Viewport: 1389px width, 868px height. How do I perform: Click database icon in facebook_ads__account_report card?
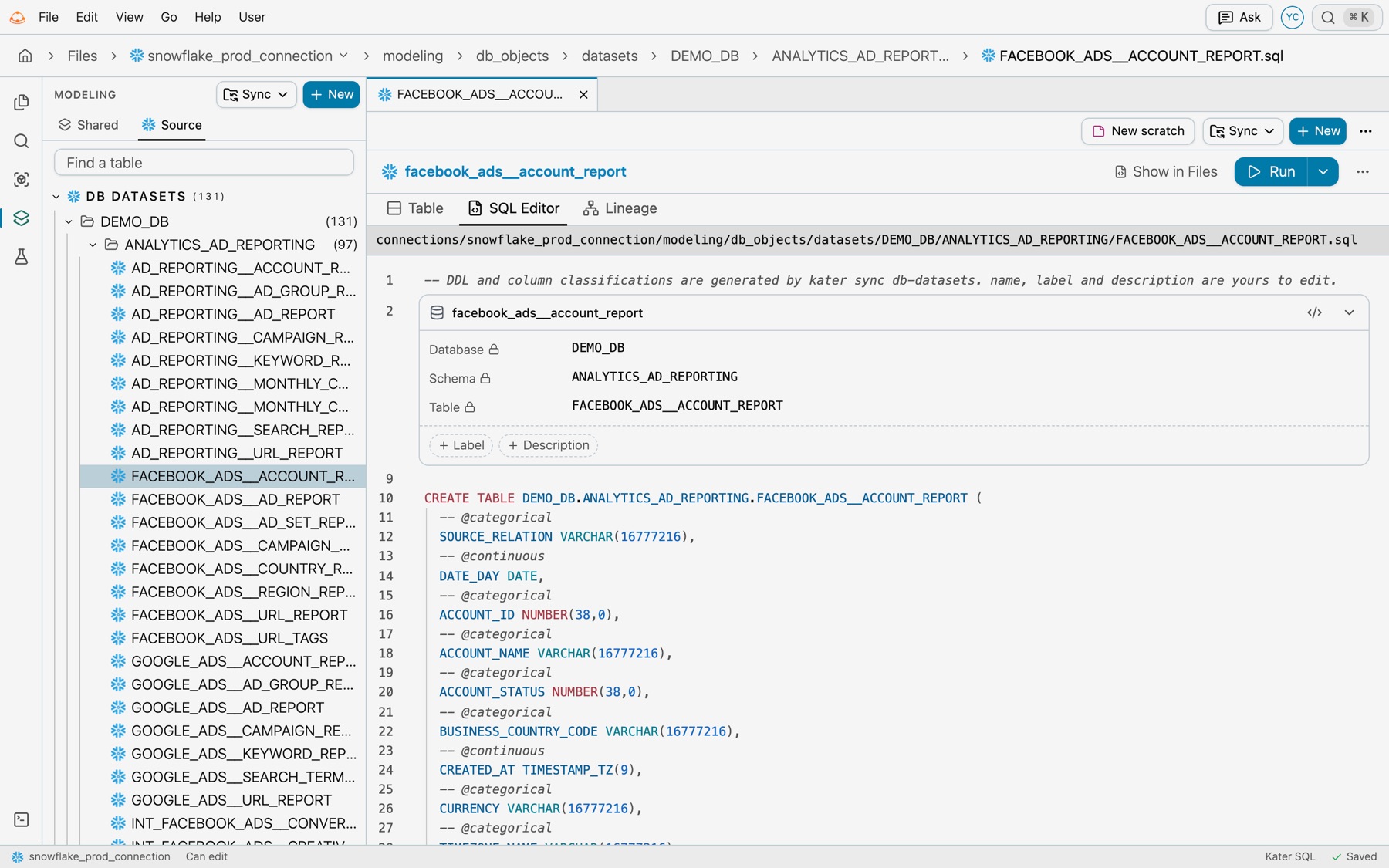point(437,312)
